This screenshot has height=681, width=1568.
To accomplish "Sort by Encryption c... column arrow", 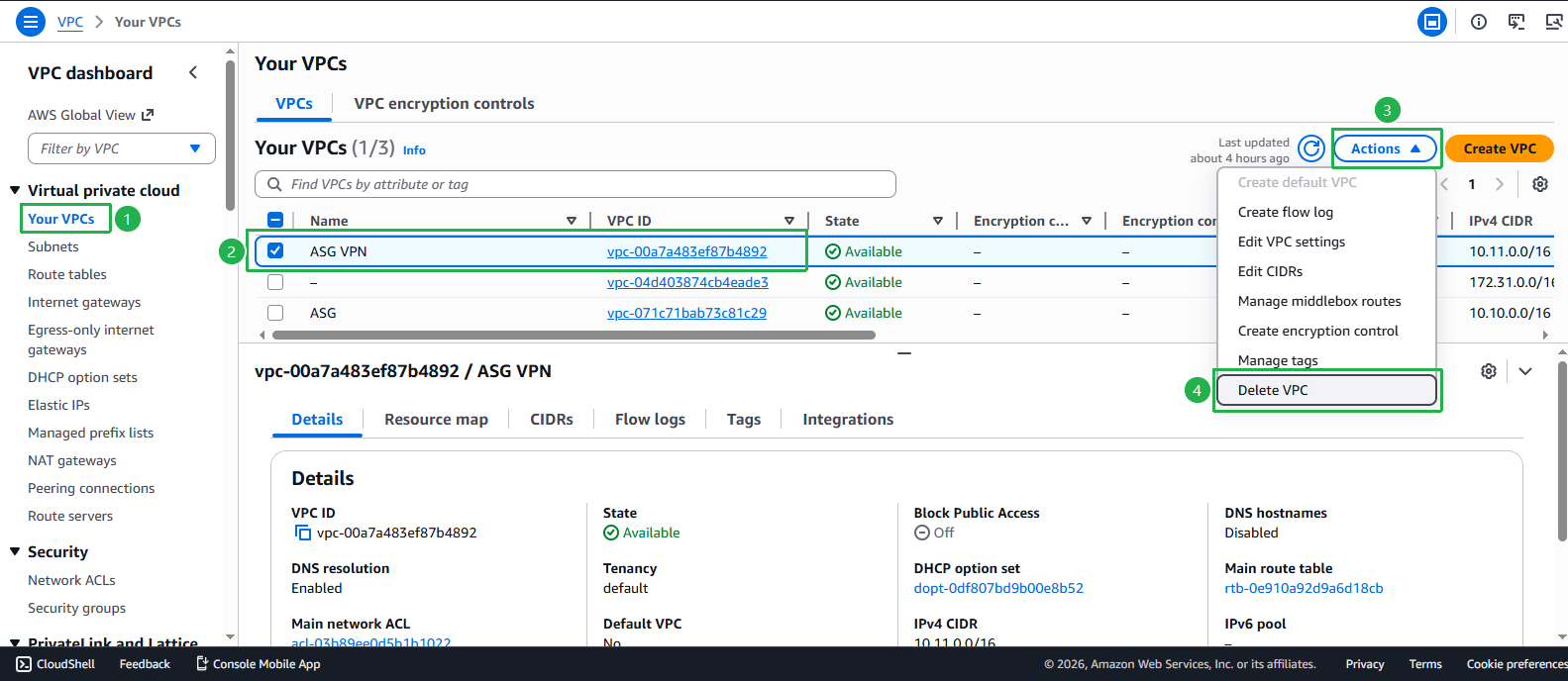I will 1087,221.
